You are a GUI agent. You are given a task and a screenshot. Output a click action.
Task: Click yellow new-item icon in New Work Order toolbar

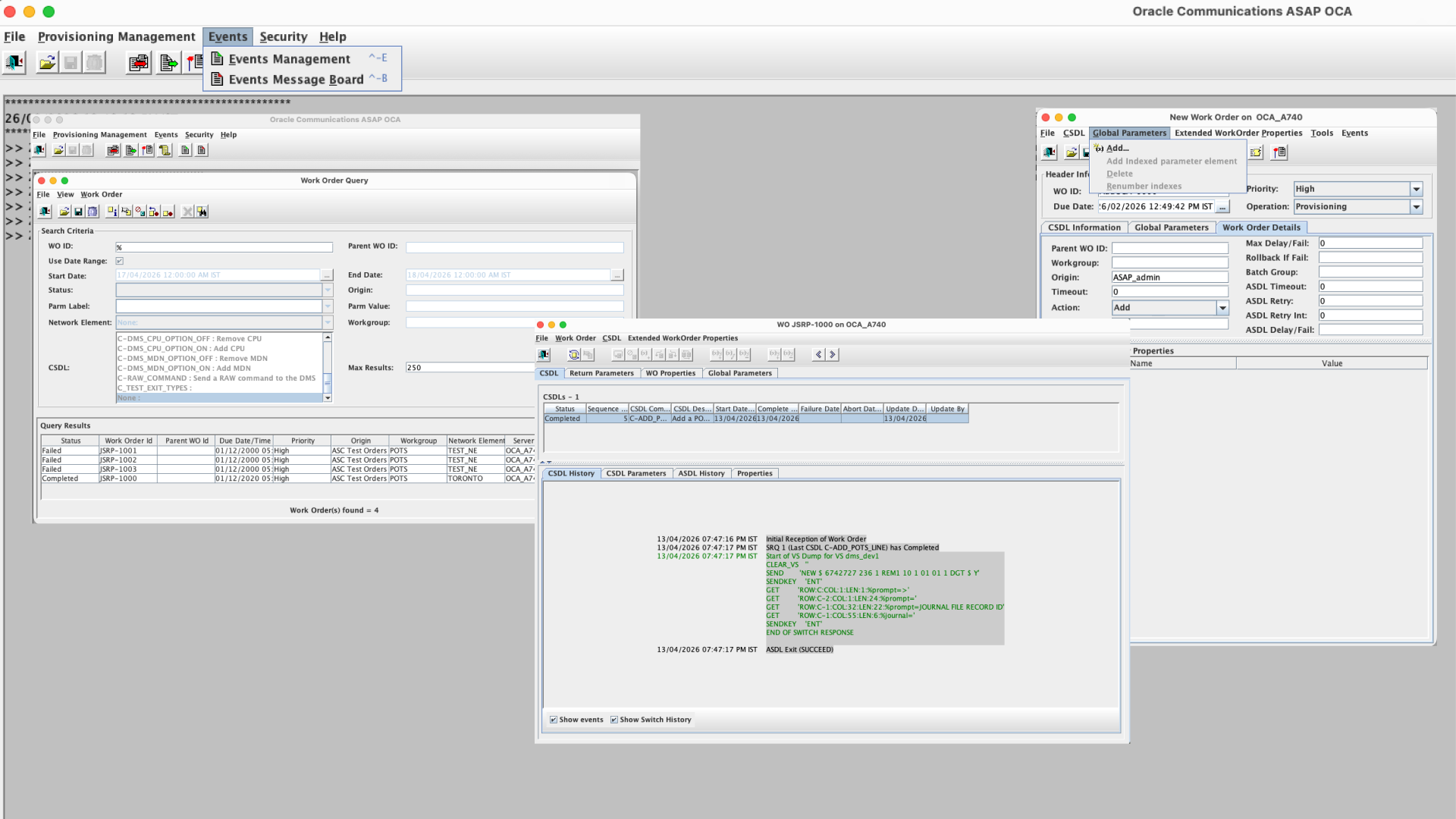point(1256,152)
